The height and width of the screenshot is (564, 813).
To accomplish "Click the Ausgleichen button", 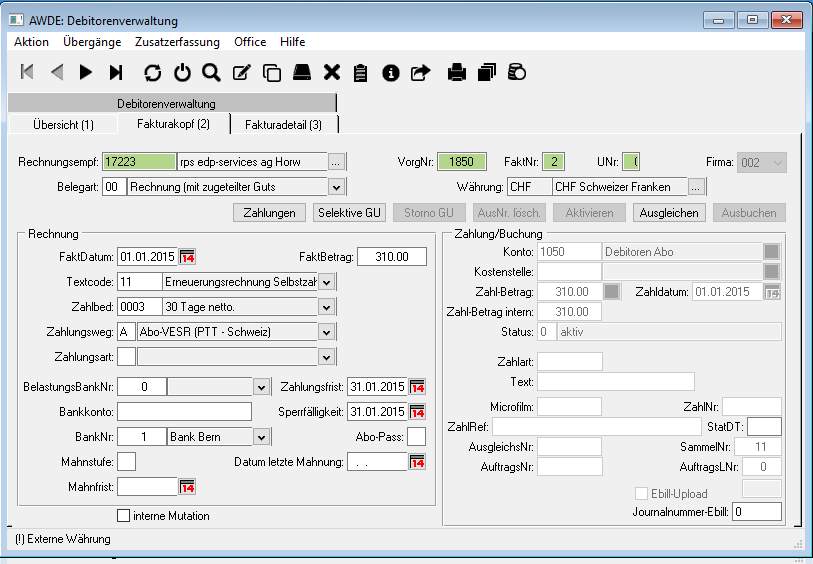I will [x=670, y=213].
